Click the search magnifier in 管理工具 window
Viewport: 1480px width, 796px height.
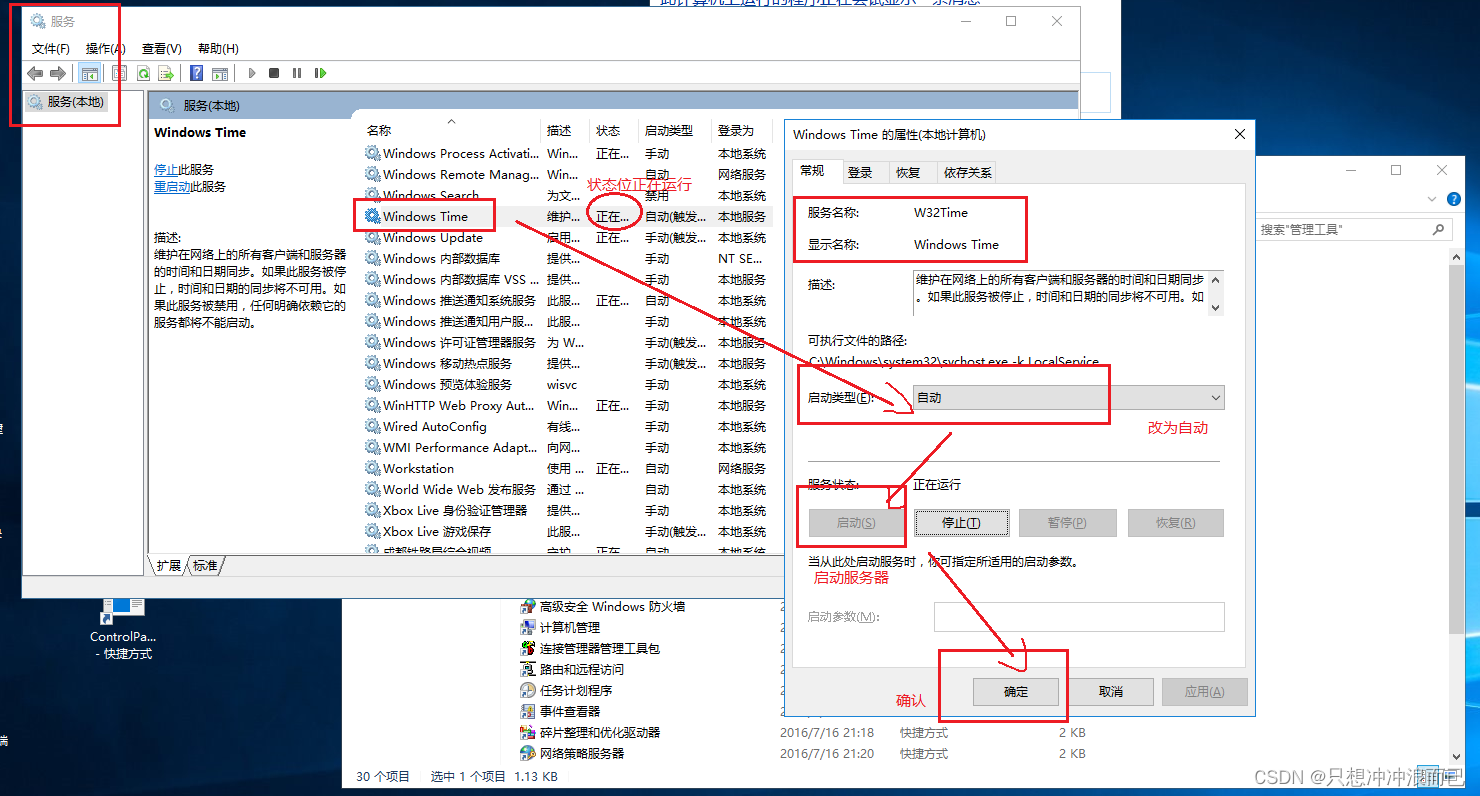(x=1439, y=229)
